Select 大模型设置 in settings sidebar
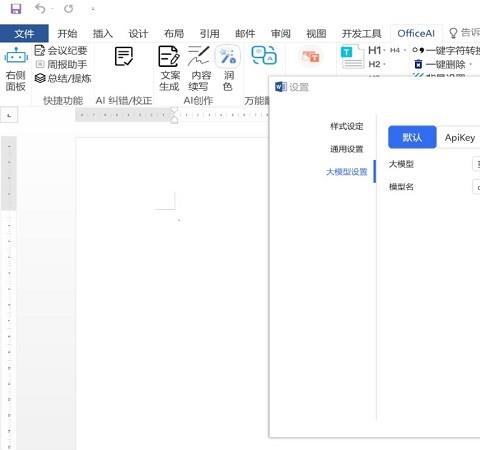This screenshot has height=450, width=480. [347, 172]
